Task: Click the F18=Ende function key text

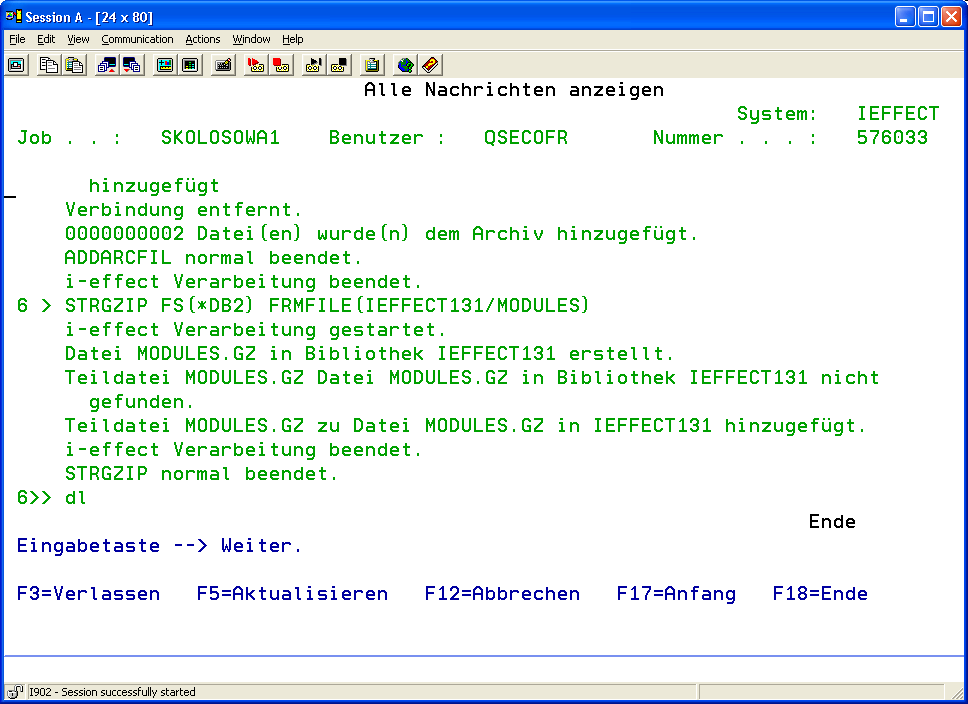Action: point(820,594)
